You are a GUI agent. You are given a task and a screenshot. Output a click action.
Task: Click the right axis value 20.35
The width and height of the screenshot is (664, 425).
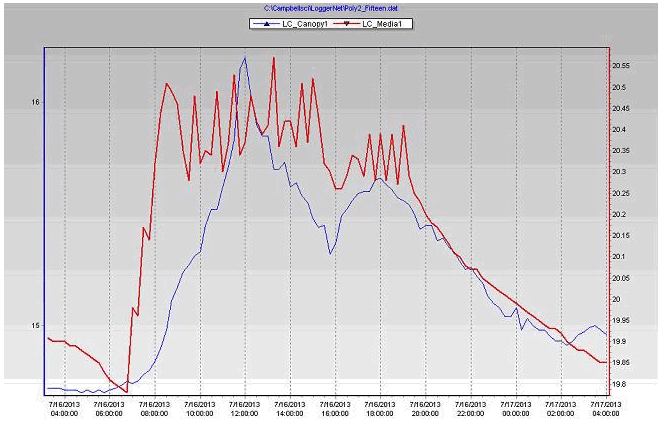tap(621, 151)
